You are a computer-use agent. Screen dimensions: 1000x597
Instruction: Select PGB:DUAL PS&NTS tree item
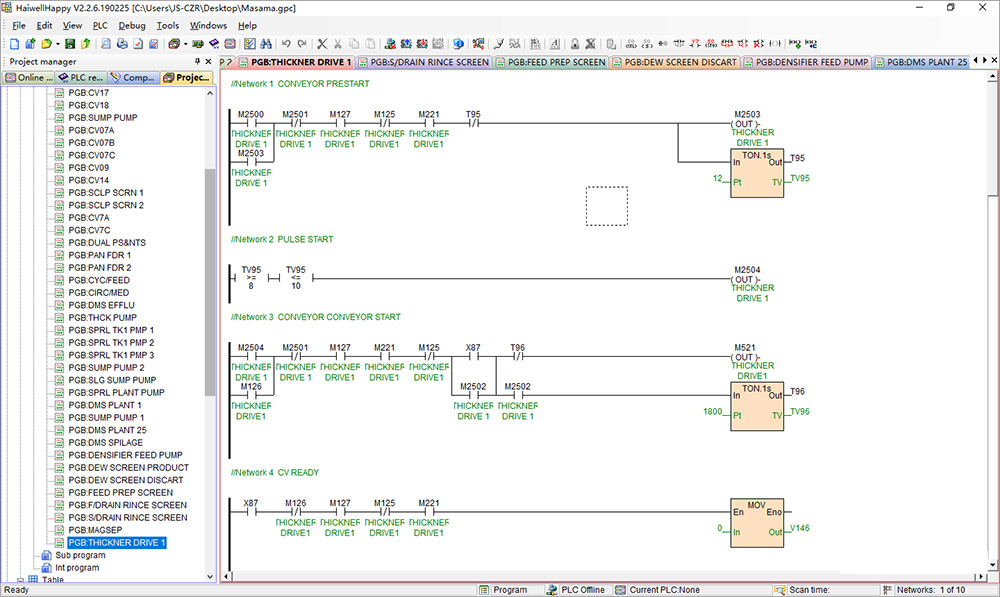(x=107, y=242)
